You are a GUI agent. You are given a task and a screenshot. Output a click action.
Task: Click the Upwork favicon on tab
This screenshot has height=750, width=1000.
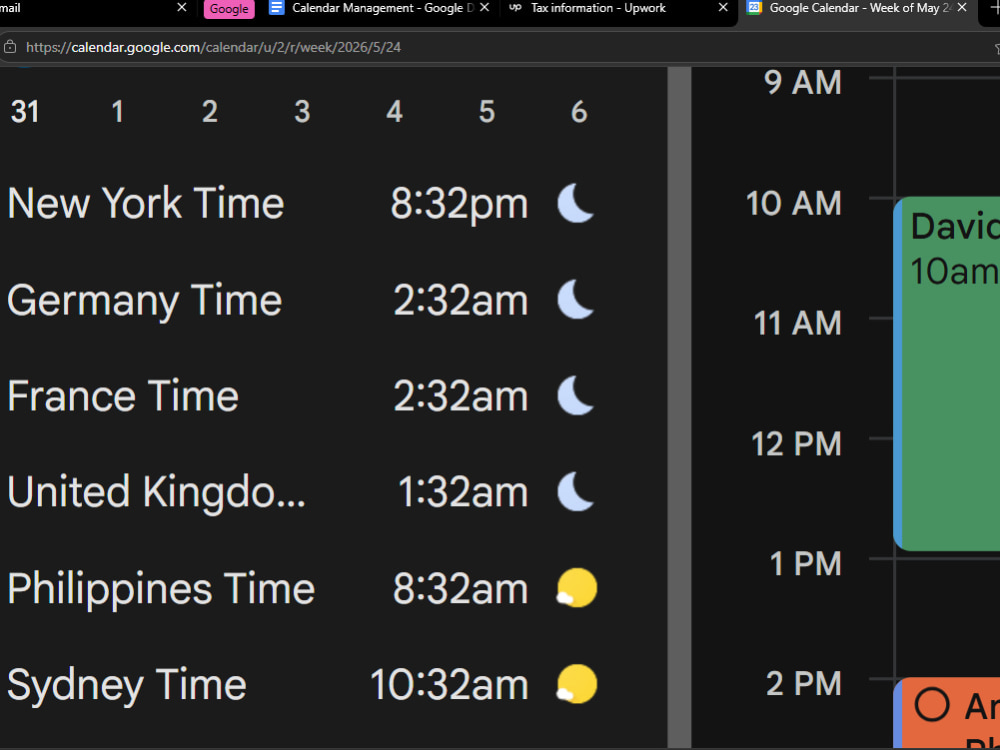[515, 8]
